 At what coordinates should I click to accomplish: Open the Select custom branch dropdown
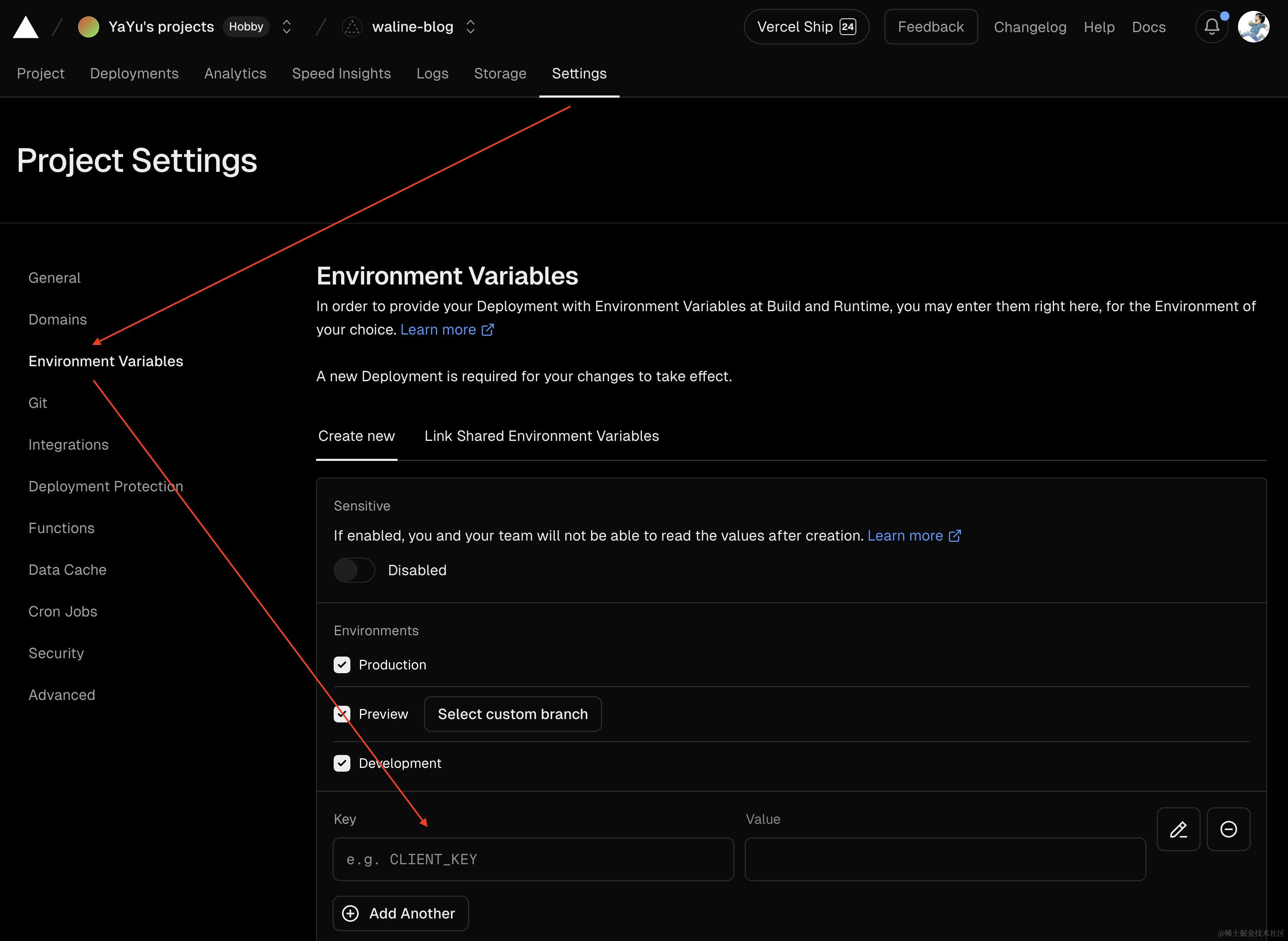tap(512, 714)
